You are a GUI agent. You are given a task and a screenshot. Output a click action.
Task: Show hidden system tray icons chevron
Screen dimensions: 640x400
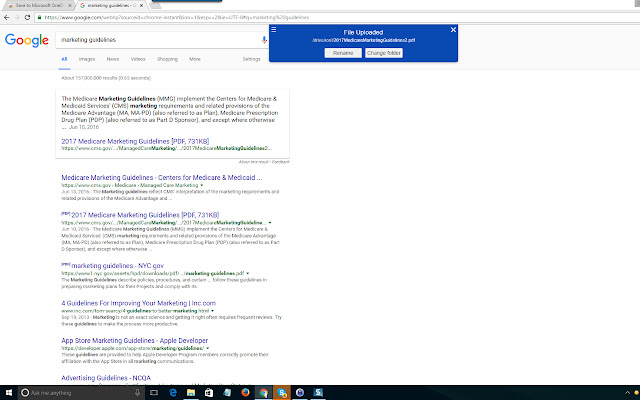click(x=627, y=393)
